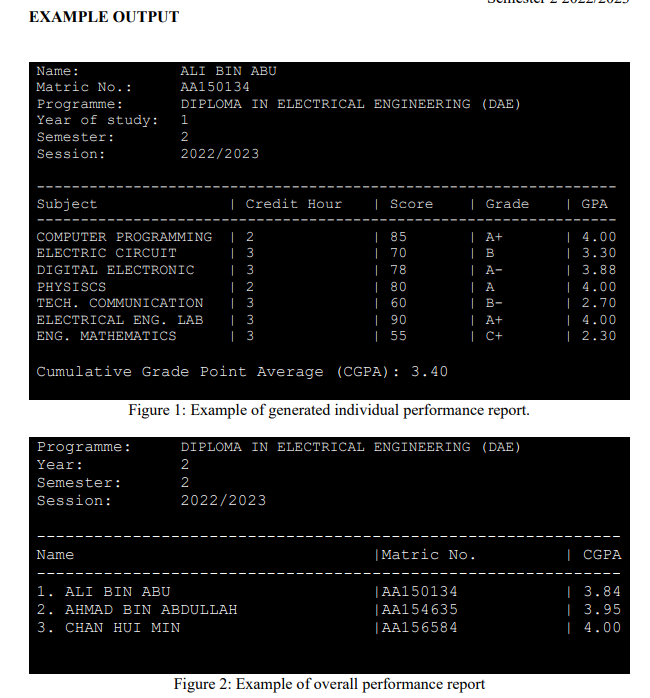Click the Cumulative Grade Point Average 3.40 line
This screenshot has height=698, width=650.
242,372
